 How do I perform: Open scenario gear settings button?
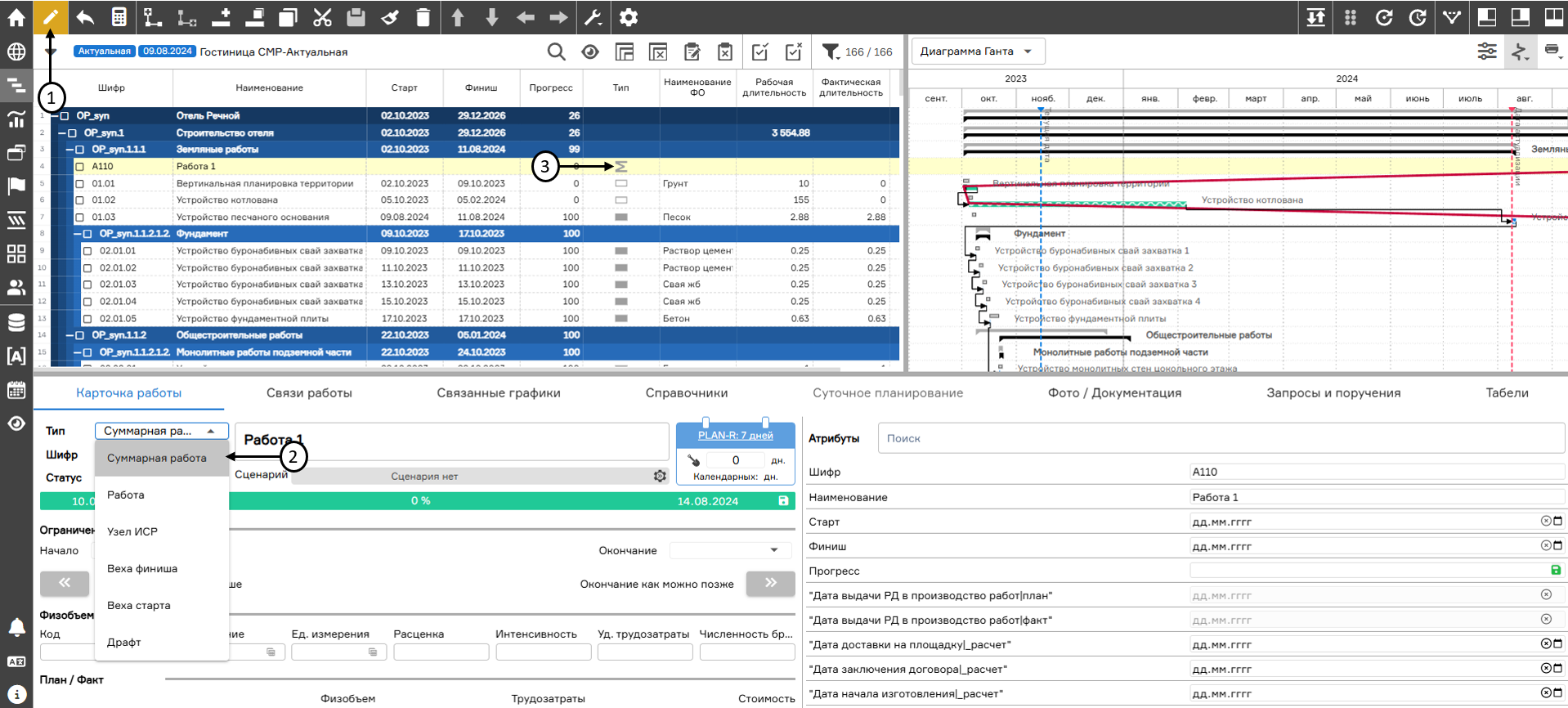[x=660, y=476]
